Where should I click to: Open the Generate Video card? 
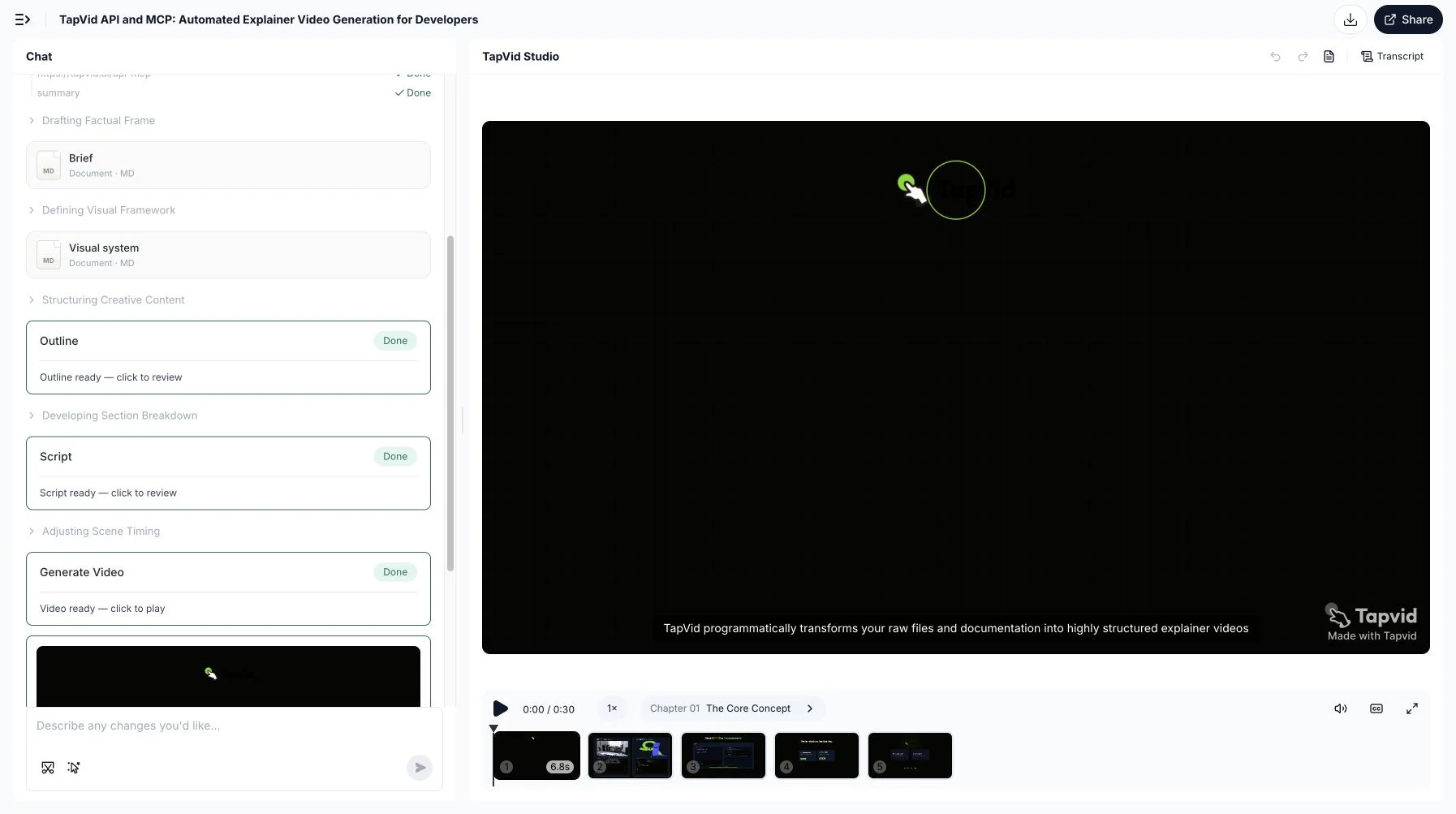point(228,589)
